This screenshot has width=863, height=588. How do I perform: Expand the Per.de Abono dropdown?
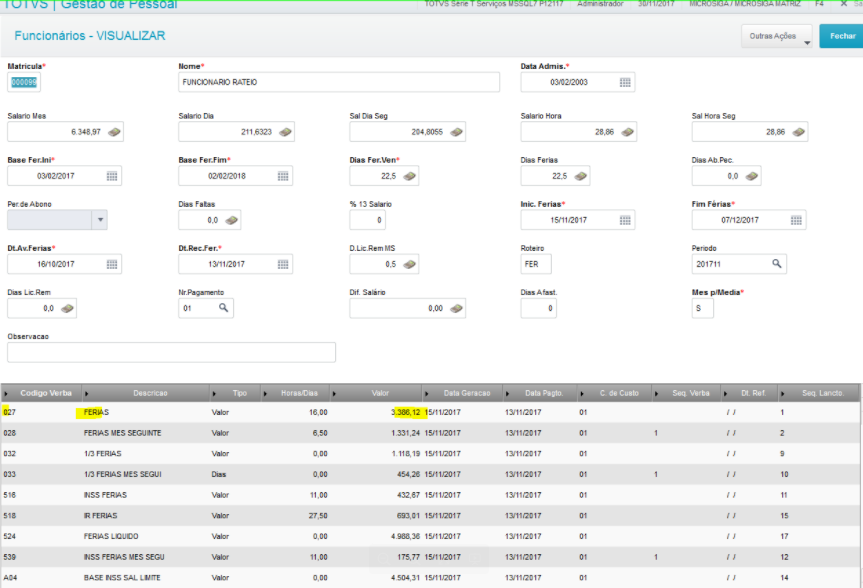click(x=100, y=220)
